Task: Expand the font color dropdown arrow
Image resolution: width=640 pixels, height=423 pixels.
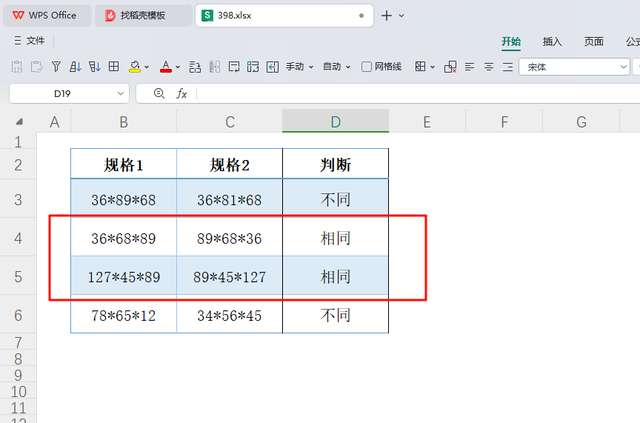Action: click(x=178, y=67)
